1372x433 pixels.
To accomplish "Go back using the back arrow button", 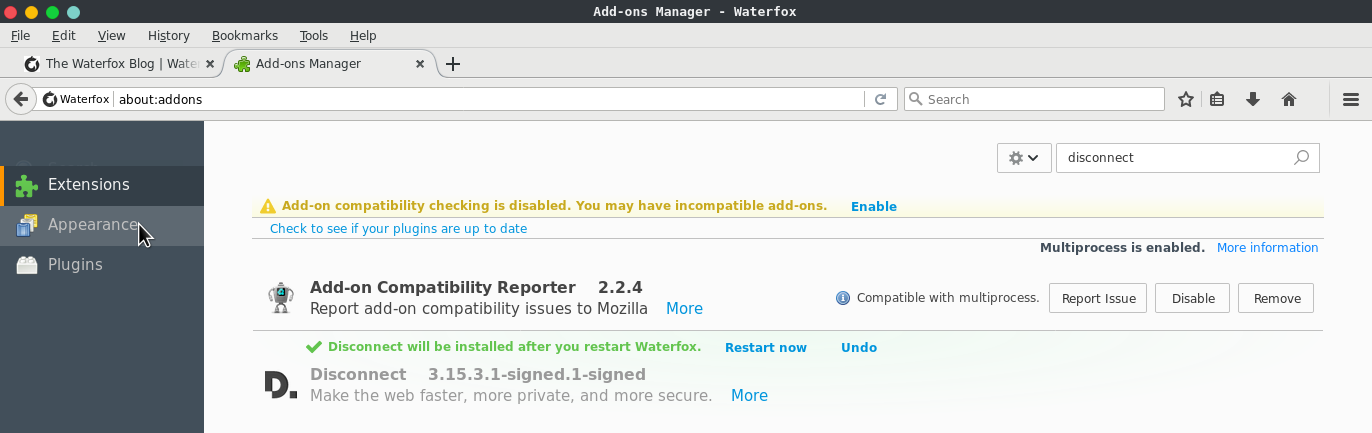I will pyautogui.click(x=20, y=99).
